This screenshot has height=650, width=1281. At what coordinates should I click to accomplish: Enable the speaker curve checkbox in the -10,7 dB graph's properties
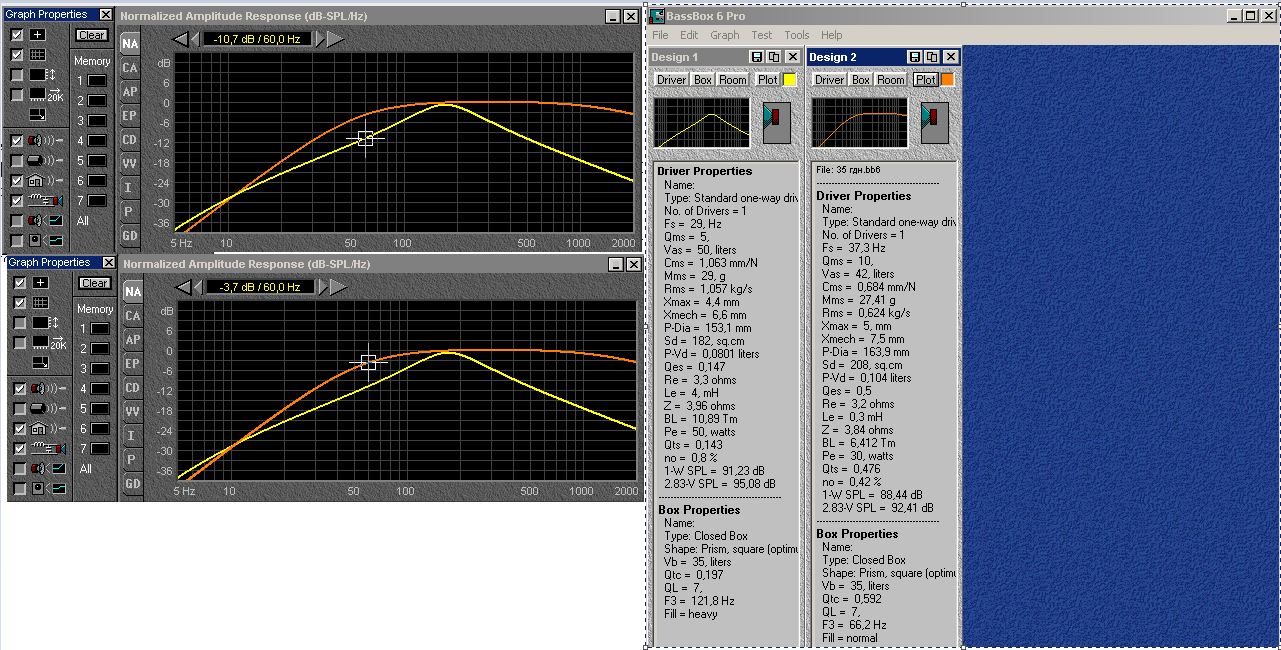point(17,220)
